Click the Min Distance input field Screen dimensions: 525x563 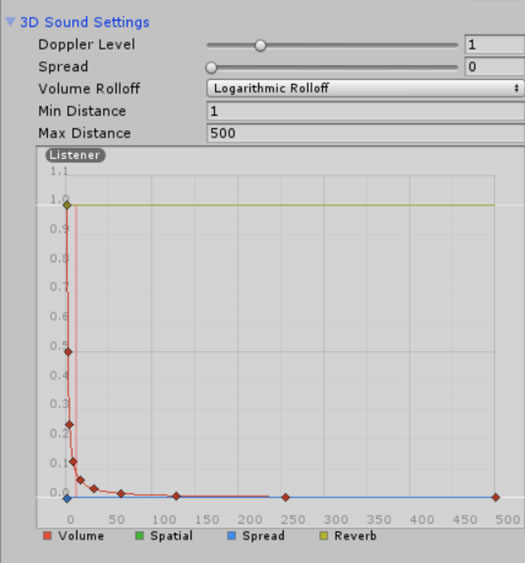[366, 111]
